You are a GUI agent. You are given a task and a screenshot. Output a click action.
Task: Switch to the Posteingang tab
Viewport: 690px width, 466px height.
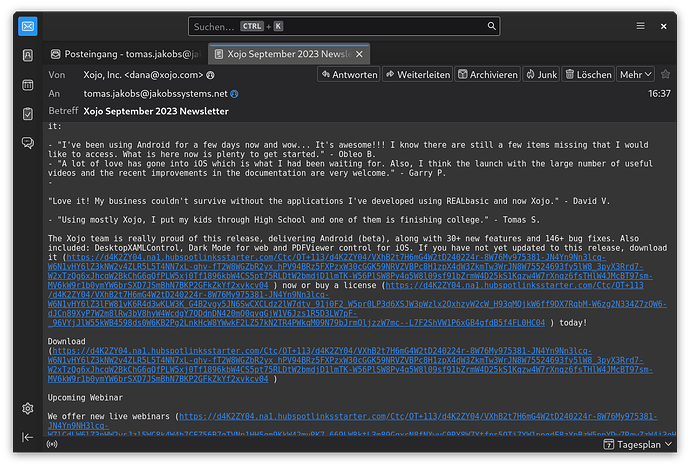126,54
